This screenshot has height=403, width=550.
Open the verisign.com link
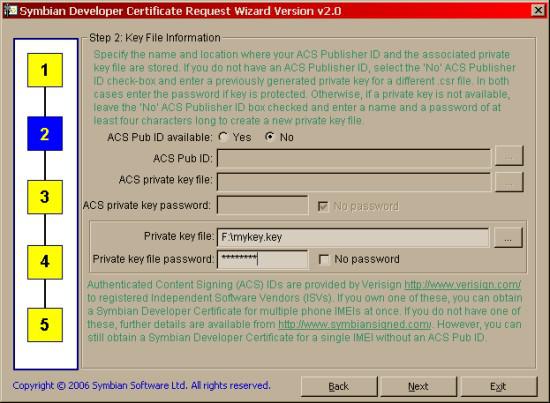click(462, 284)
